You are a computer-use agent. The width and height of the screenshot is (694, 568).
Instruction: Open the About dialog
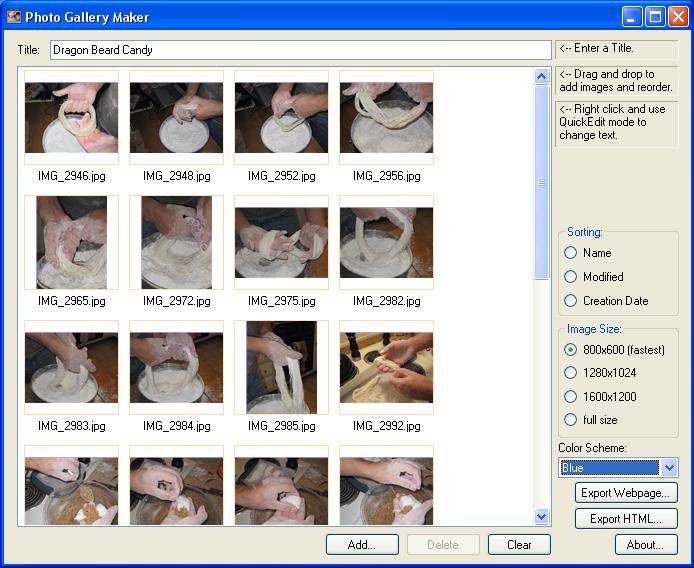pos(646,545)
